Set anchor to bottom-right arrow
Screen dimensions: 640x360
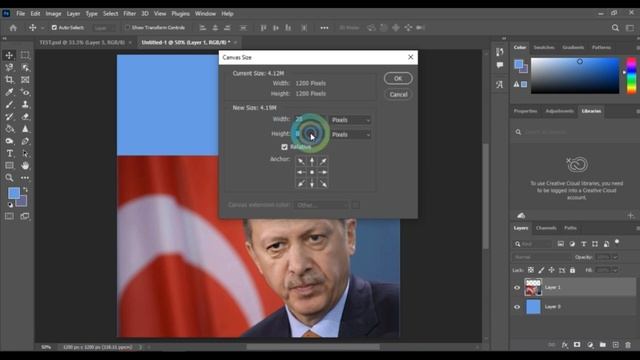[x=323, y=184]
